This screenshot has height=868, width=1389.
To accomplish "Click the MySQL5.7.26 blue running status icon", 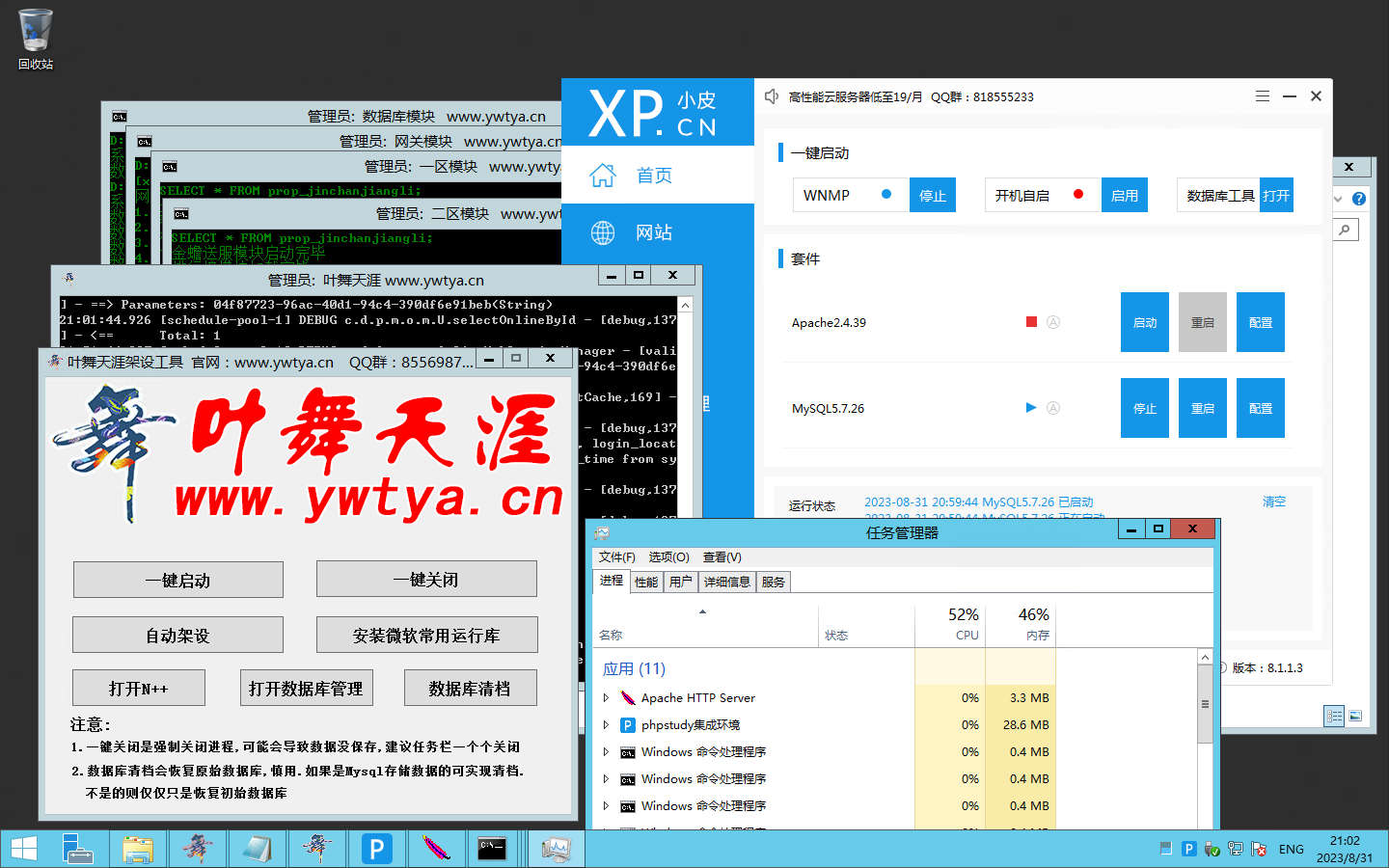I will coord(1031,408).
